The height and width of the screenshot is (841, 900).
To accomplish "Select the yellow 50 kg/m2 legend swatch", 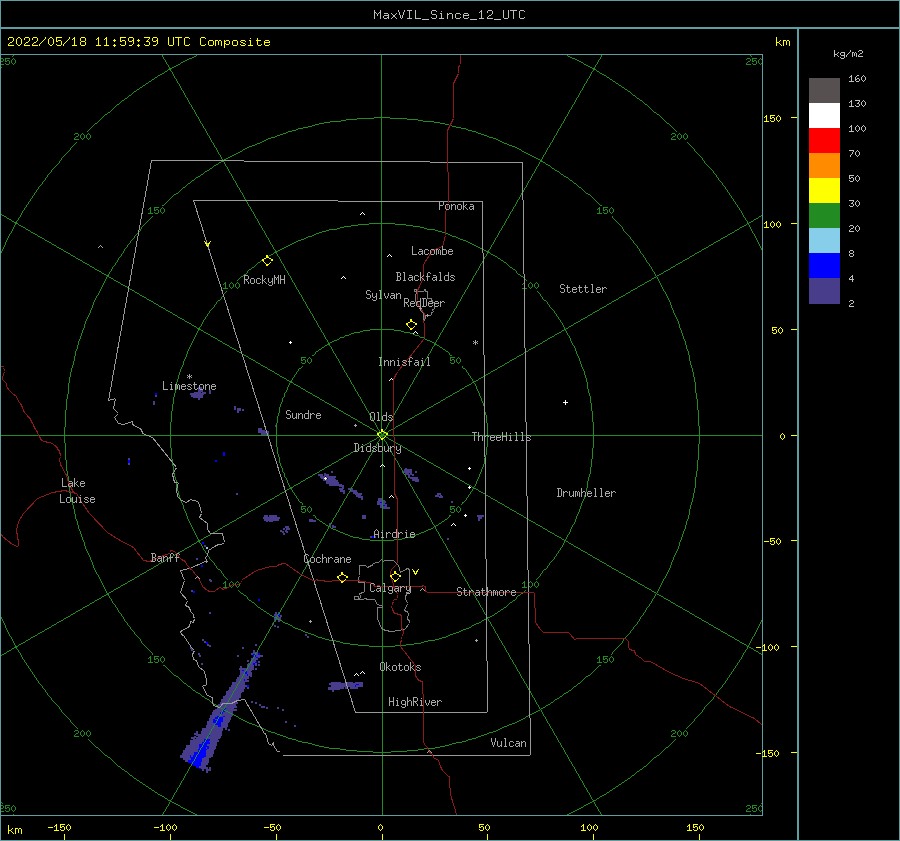I will coord(824,191).
